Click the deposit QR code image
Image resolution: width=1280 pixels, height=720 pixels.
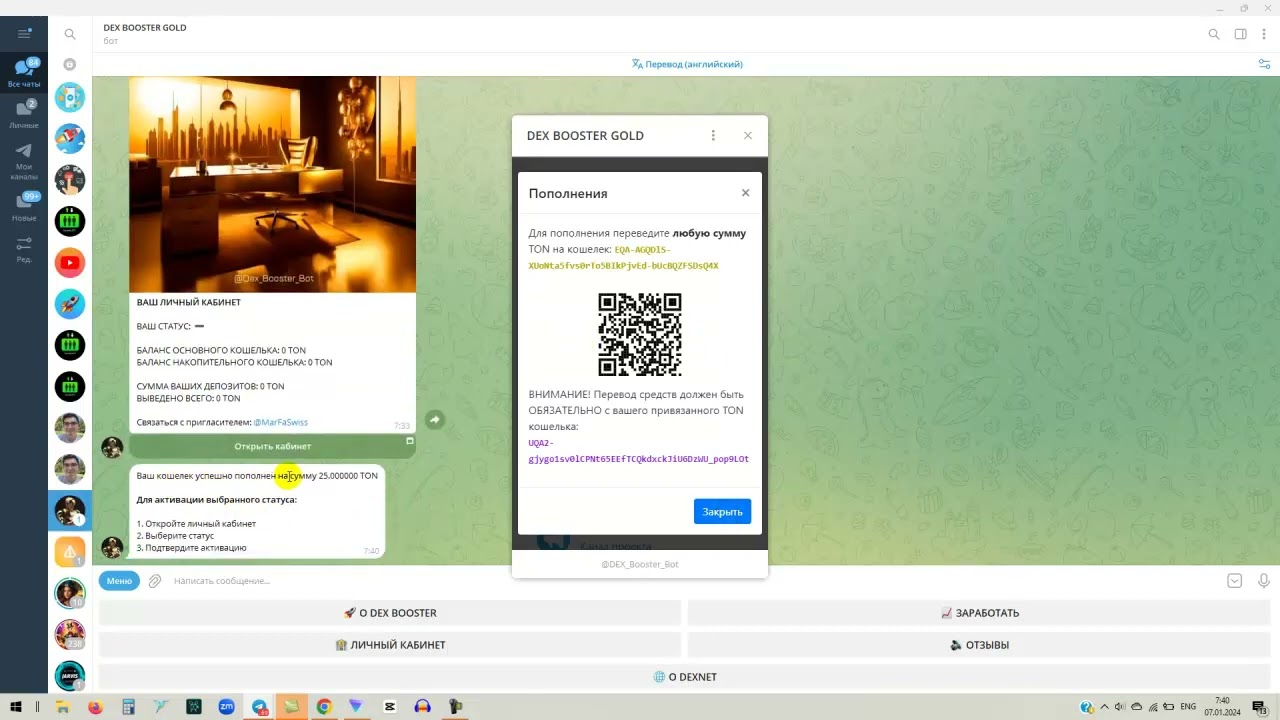tap(640, 335)
